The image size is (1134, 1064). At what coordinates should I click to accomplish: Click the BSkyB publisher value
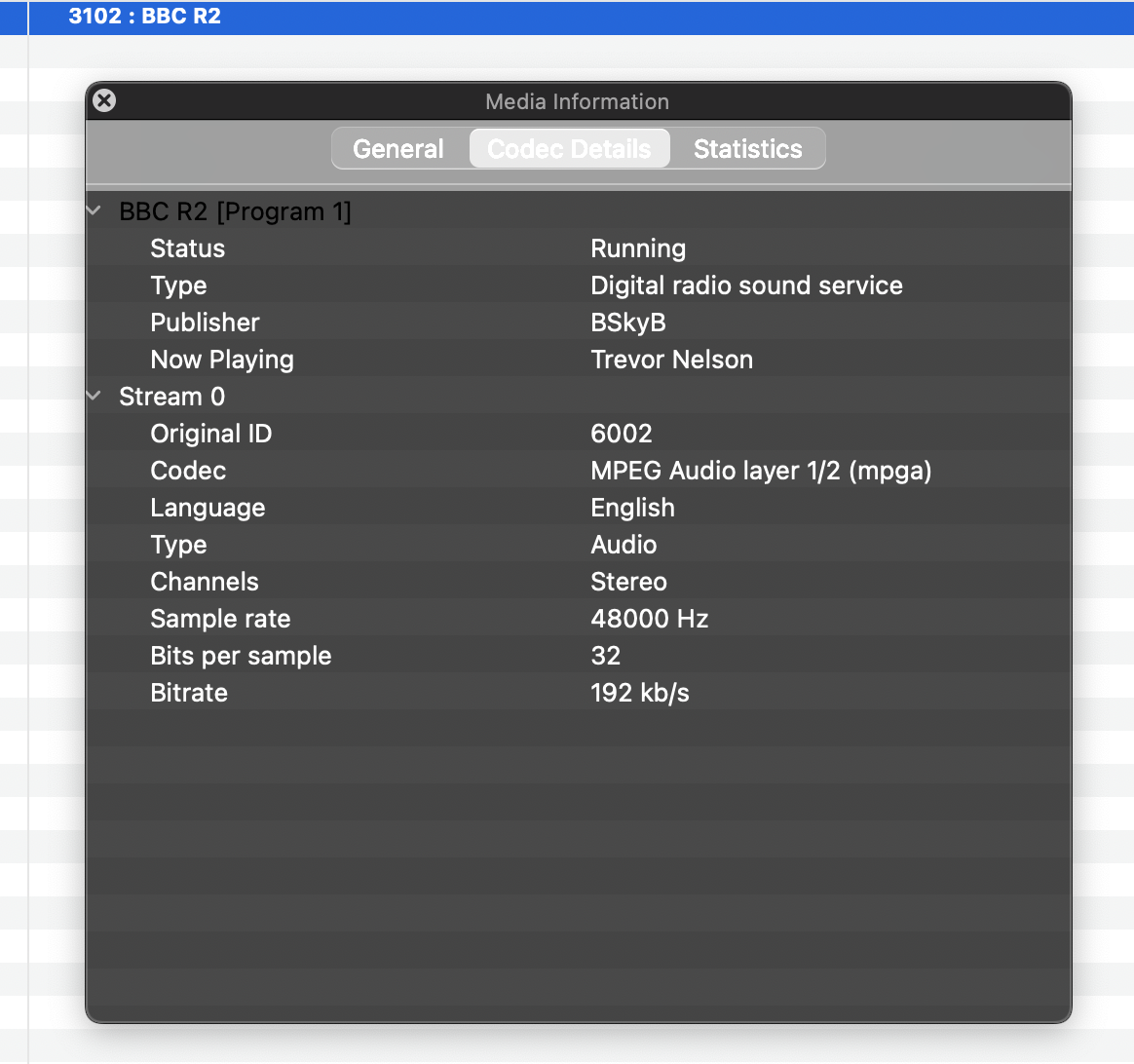coord(627,323)
